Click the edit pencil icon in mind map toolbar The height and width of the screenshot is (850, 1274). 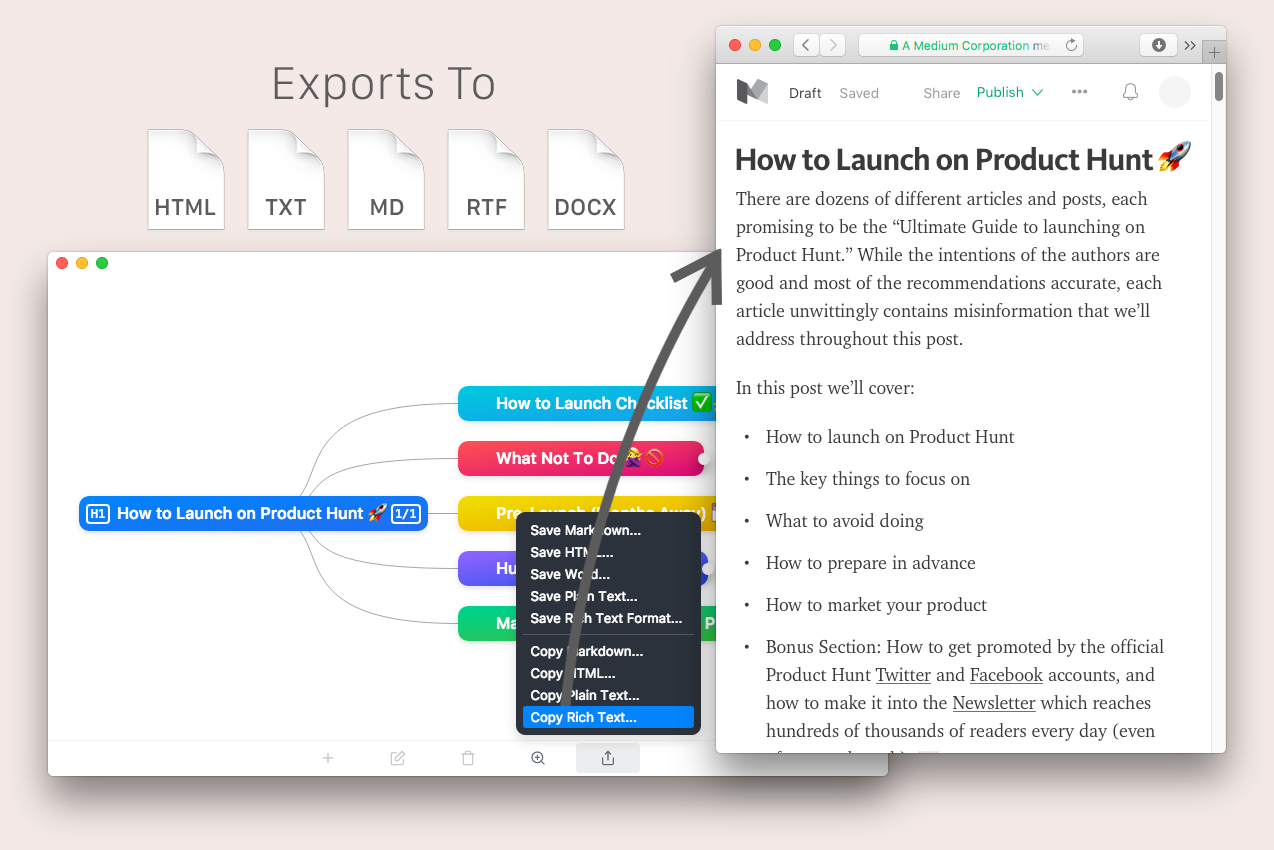click(398, 758)
